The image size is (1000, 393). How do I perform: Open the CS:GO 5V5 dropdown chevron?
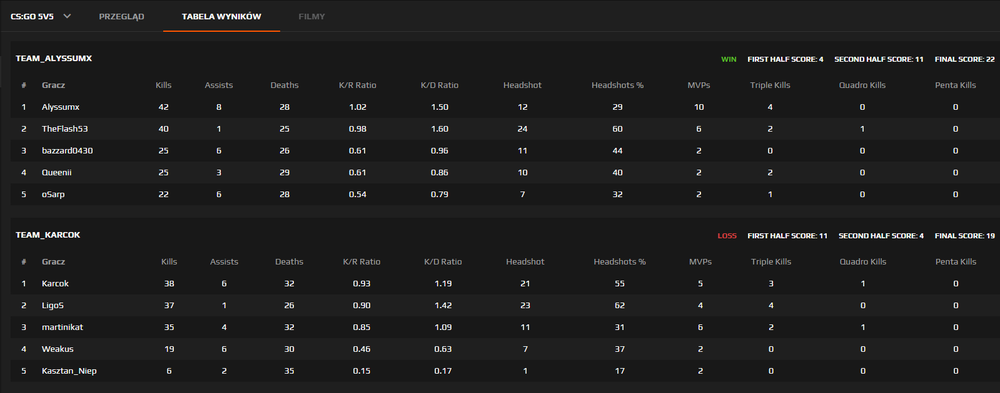[x=68, y=16]
